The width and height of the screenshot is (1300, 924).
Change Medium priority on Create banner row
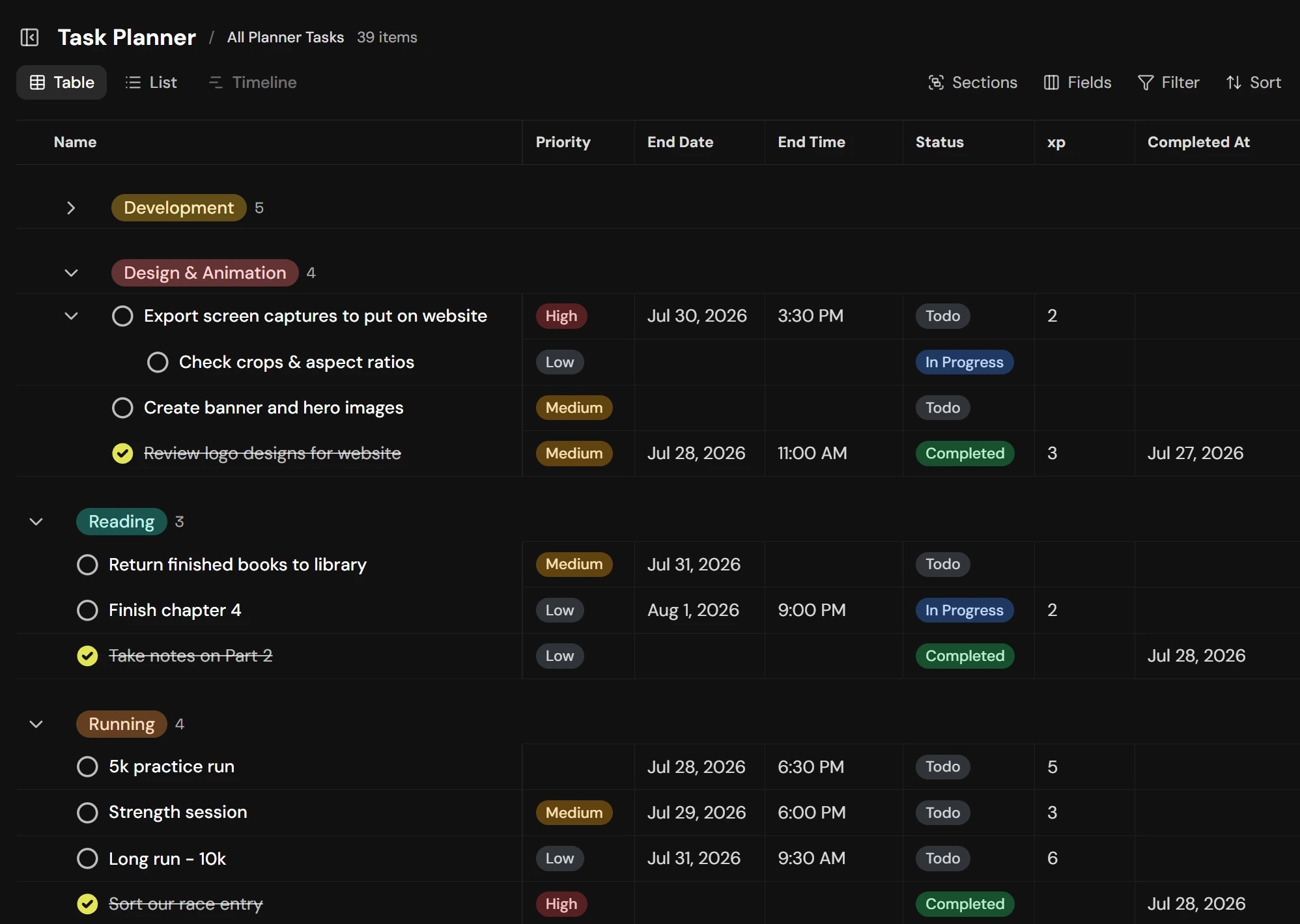tap(574, 408)
